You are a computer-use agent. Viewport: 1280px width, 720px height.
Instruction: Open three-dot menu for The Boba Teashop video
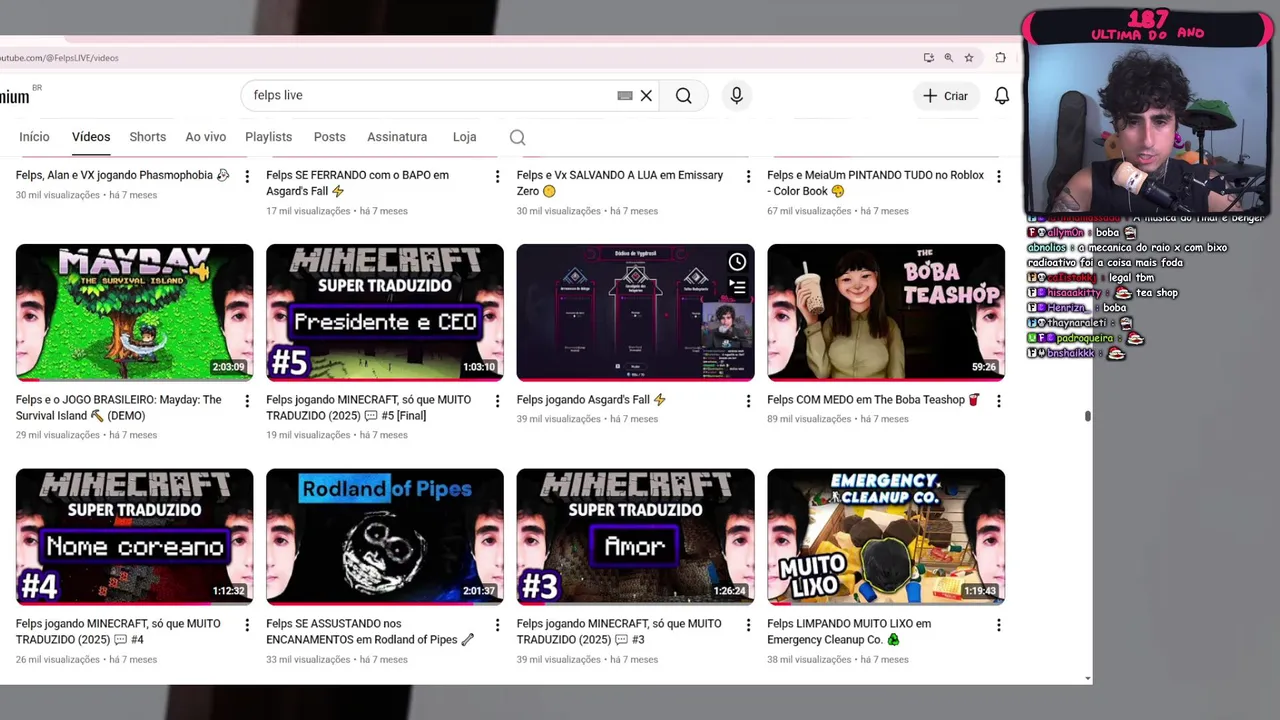[998, 401]
